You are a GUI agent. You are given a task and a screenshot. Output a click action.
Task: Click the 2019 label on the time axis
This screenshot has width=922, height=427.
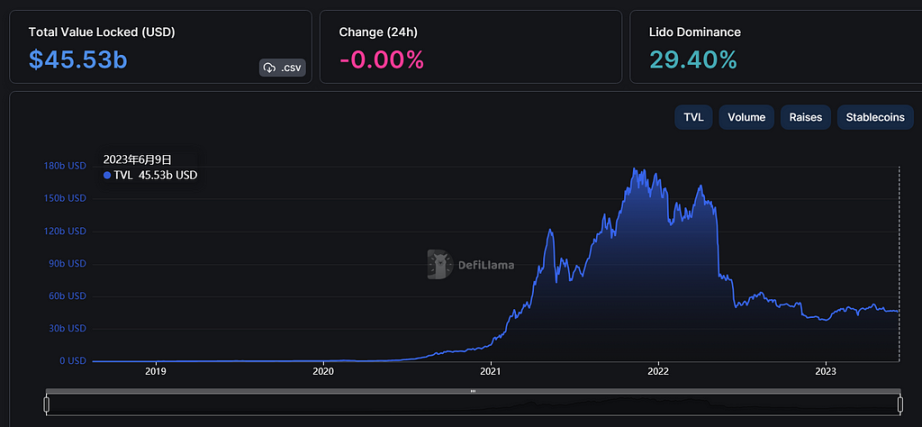click(156, 372)
